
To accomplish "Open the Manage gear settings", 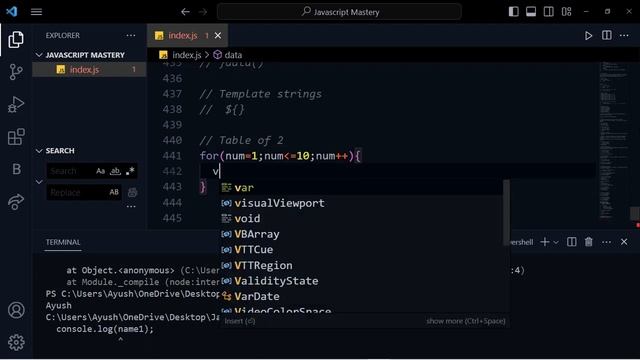I will (x=16, y=342).
